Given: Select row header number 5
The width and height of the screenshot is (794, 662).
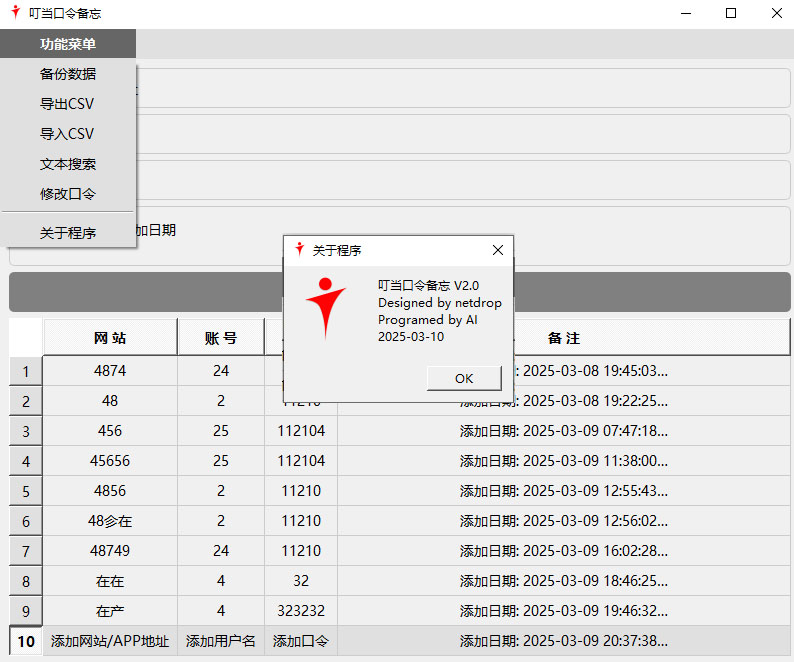Looking at the screenshot, I should (x=26, y=491).
